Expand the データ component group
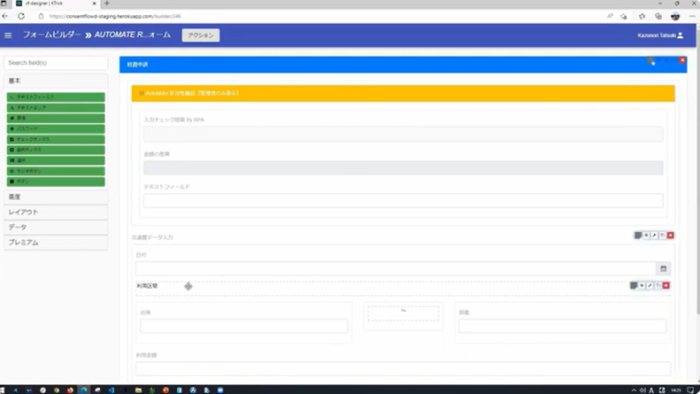 pyautogui.click(x=56, y=227)
